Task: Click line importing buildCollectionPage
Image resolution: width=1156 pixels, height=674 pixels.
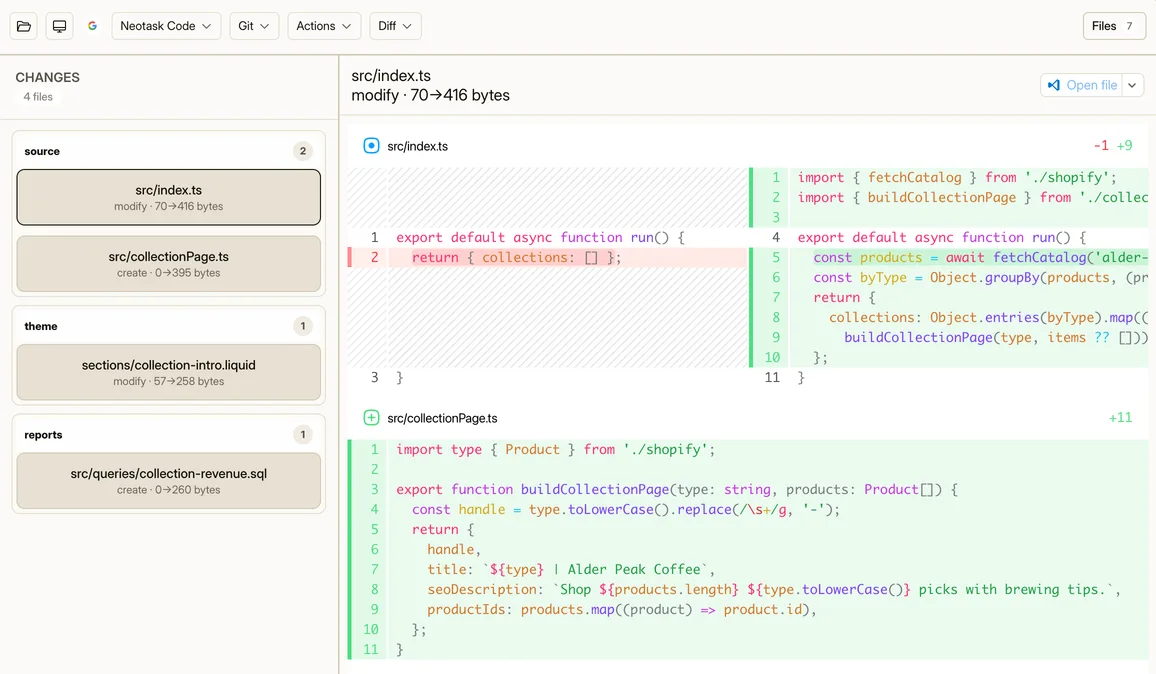Action: pos(950,197)
